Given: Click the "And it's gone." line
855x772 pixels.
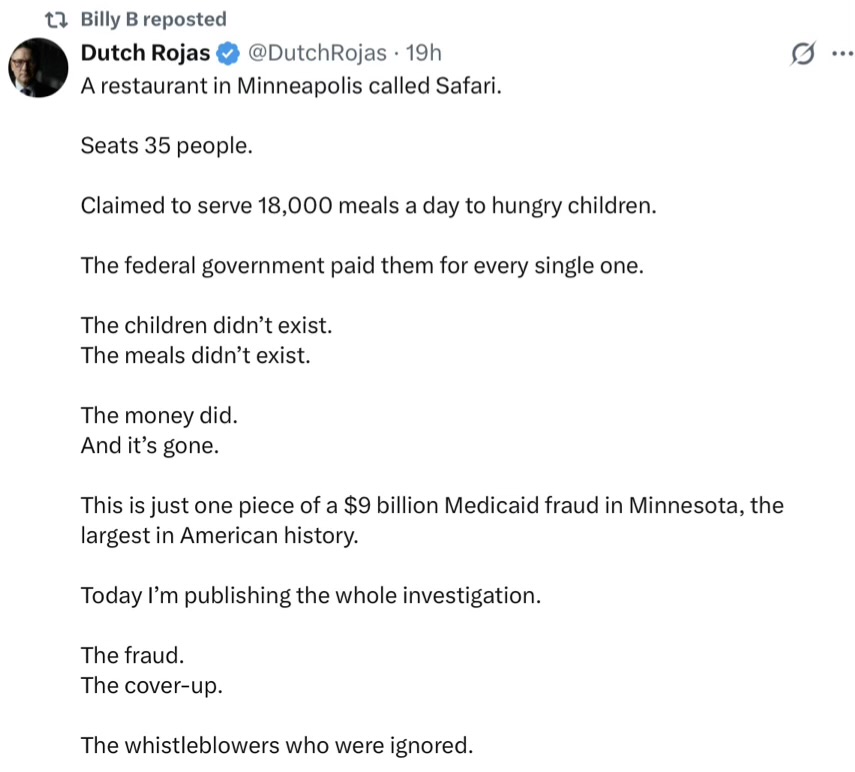Looking at the screenshot, I should pyautogui.click(x=148, y=445).
